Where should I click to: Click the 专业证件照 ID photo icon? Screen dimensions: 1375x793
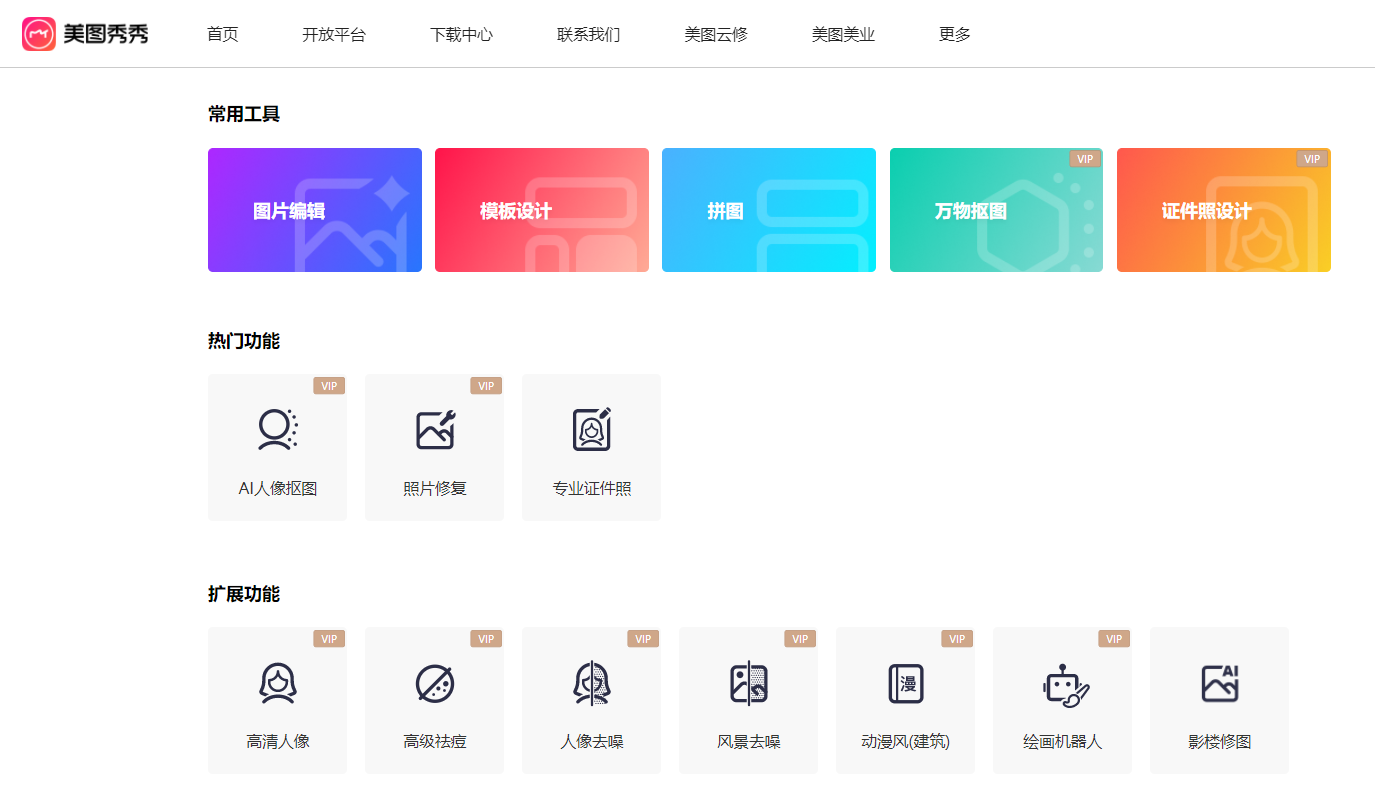(592, 429)
